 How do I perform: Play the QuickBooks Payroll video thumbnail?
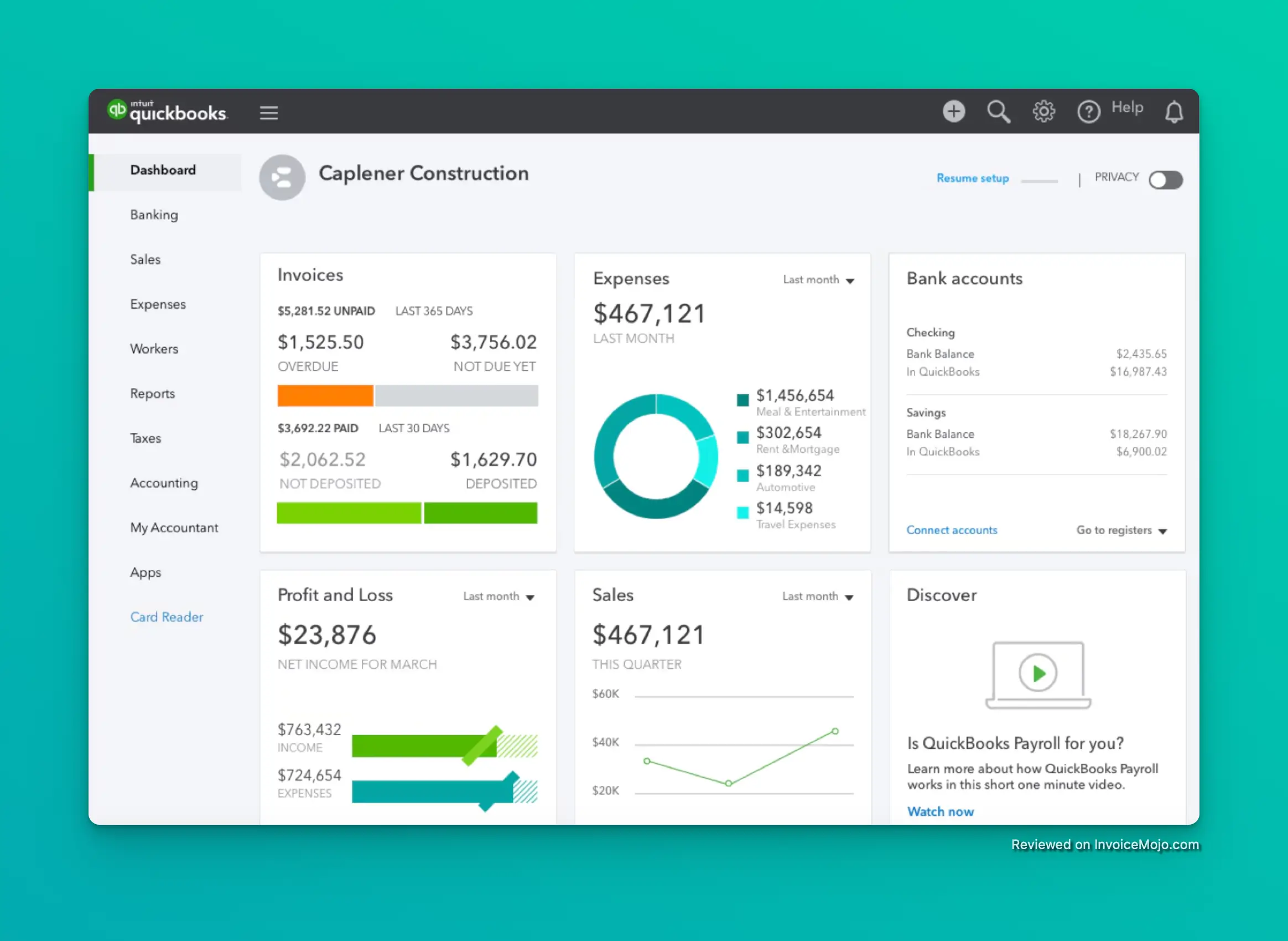pos(1037,673)
